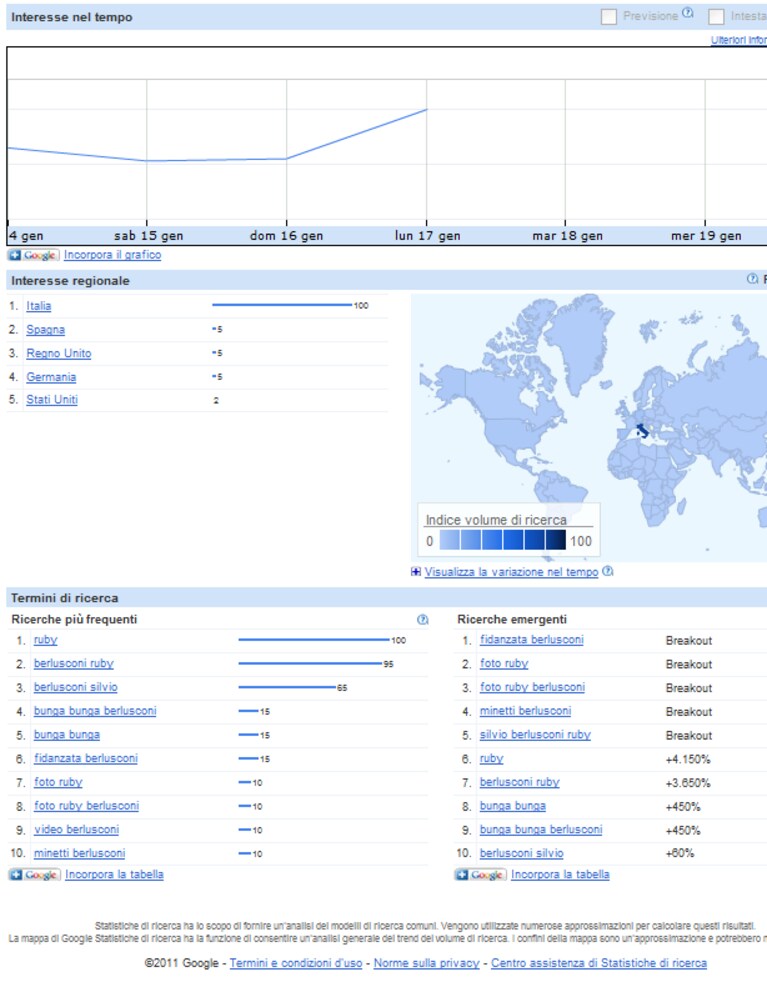Open bunga bunga in frequent searches
Image resolution: width=767 pixels, height=982 pixels.
click(67, 735)
